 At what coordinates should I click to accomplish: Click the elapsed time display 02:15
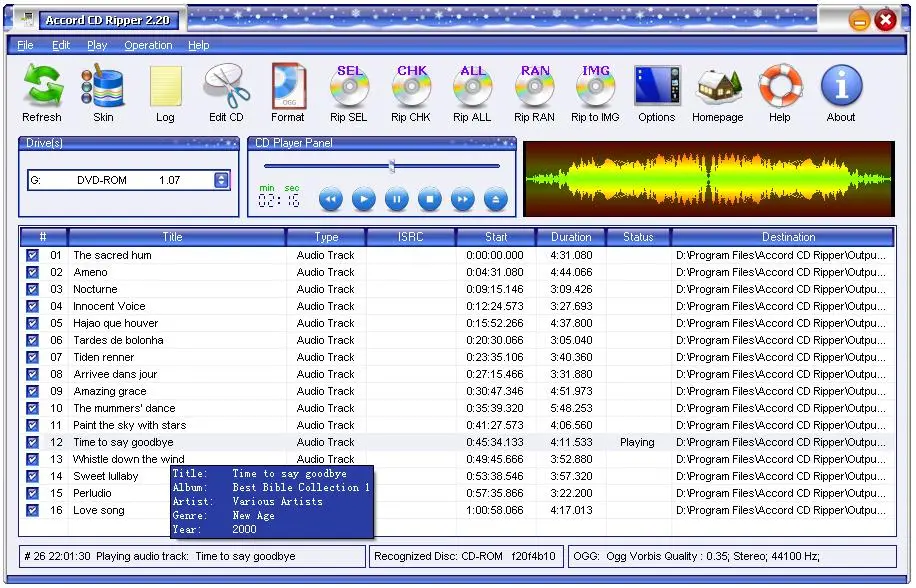tap(279, 200)
